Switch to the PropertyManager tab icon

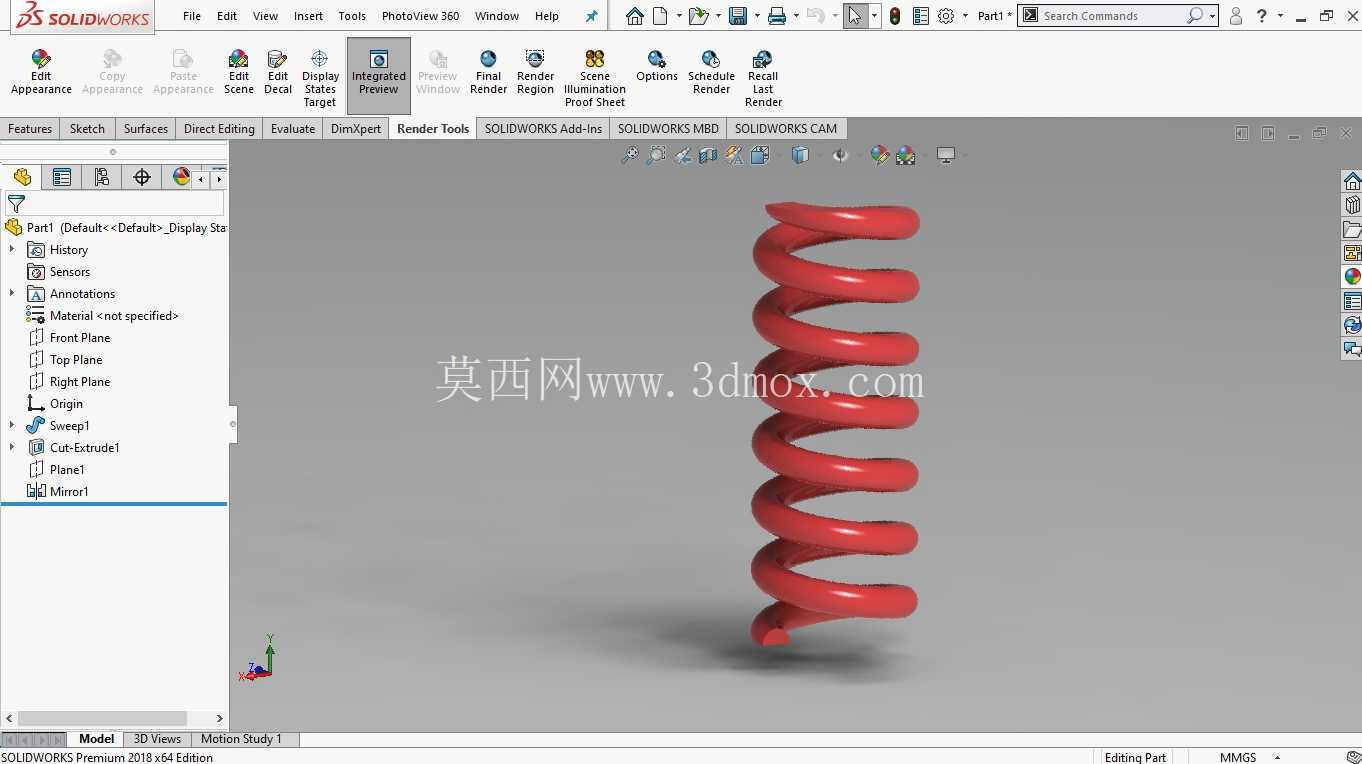61,177
